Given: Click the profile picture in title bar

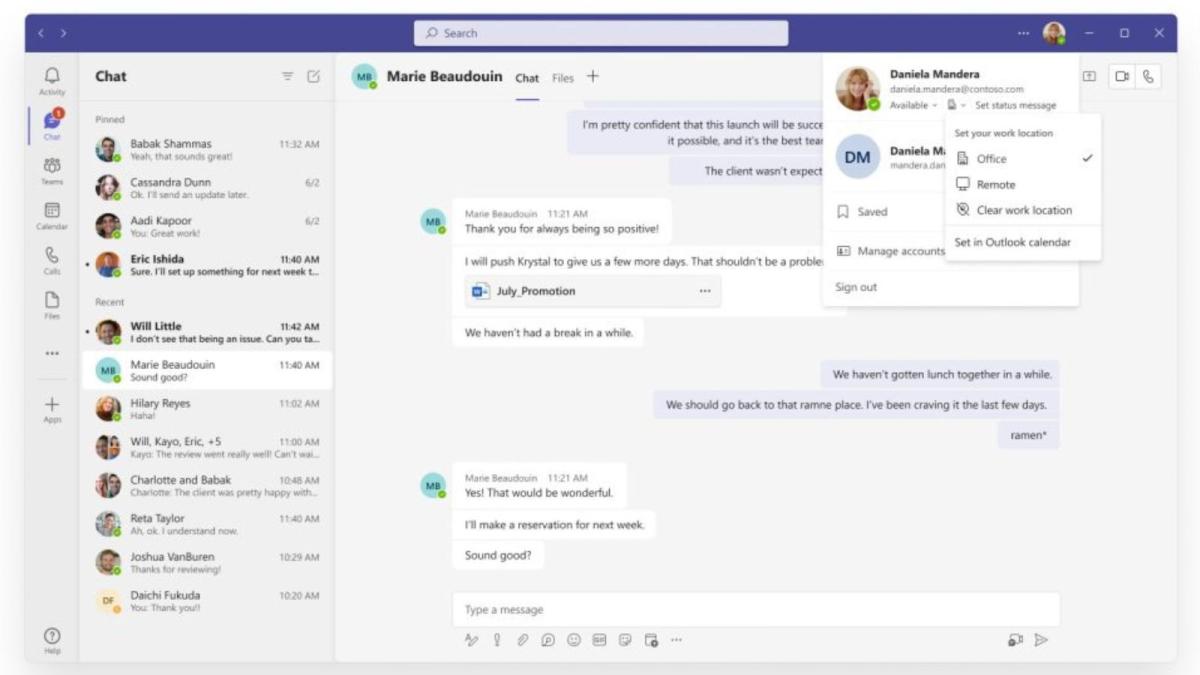Looking at the screenshot, I should [x=1054, y=33].
